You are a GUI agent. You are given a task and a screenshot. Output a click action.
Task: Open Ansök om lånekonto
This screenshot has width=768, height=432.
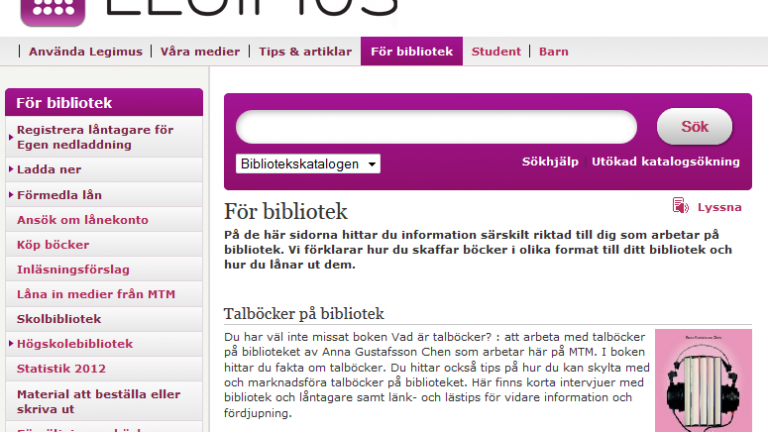click(x=82, y=220)
